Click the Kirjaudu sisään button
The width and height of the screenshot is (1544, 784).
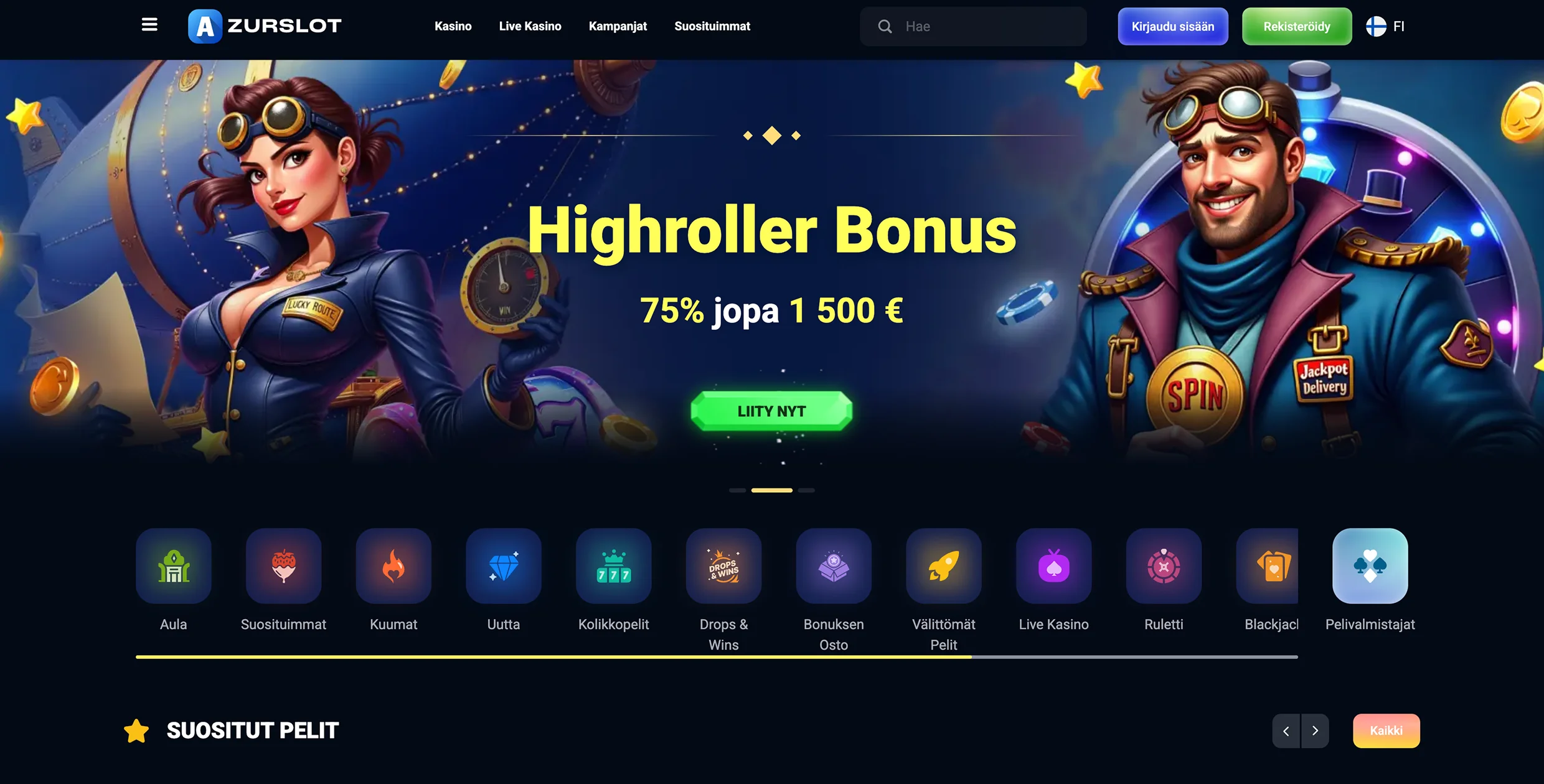tap(1173, 26)
